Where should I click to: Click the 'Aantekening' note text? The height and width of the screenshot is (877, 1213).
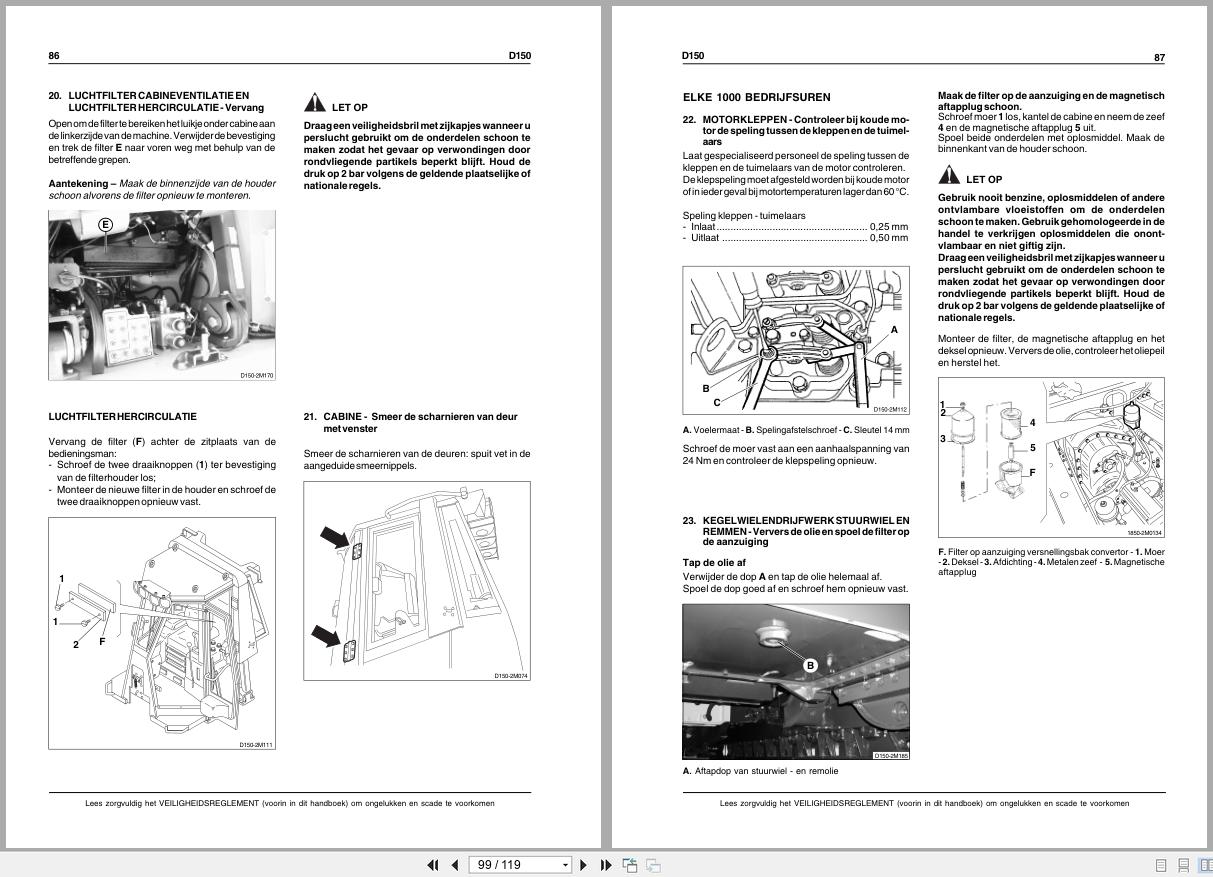coord(162,190)
